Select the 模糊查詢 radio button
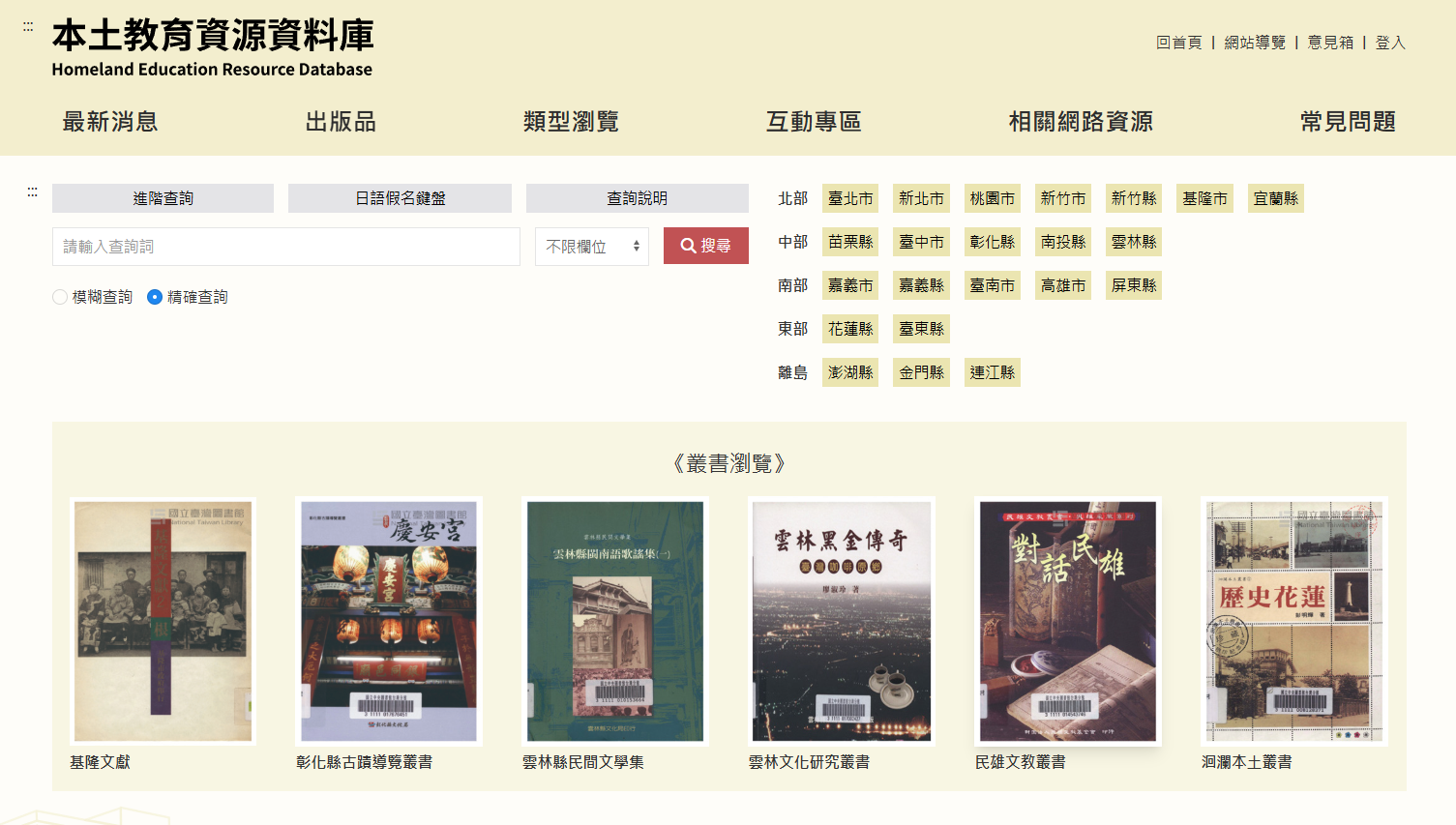This screenshot has width=1456, height=825. coord(58,297)
